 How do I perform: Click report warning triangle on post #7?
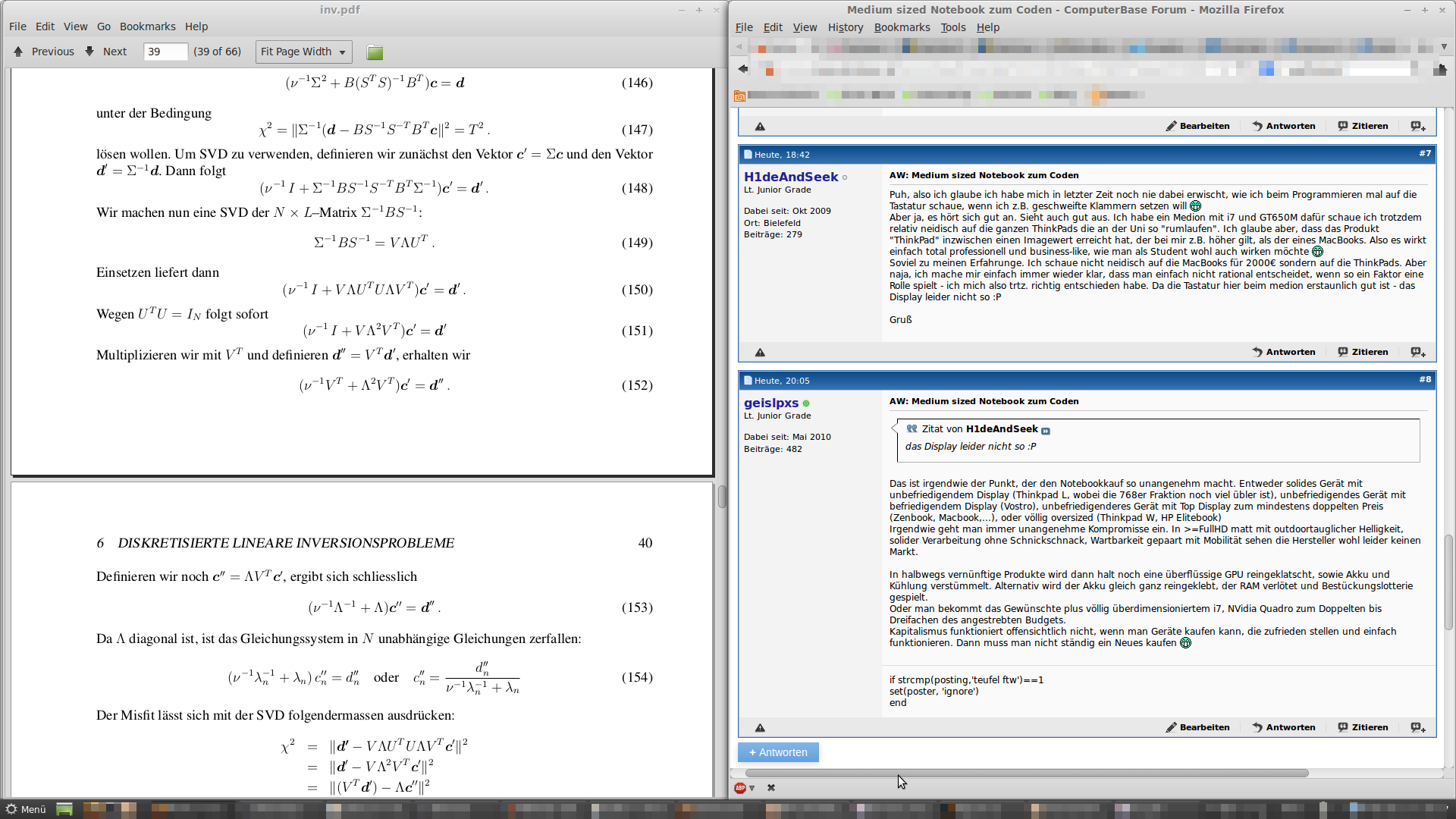coord(760,353)
